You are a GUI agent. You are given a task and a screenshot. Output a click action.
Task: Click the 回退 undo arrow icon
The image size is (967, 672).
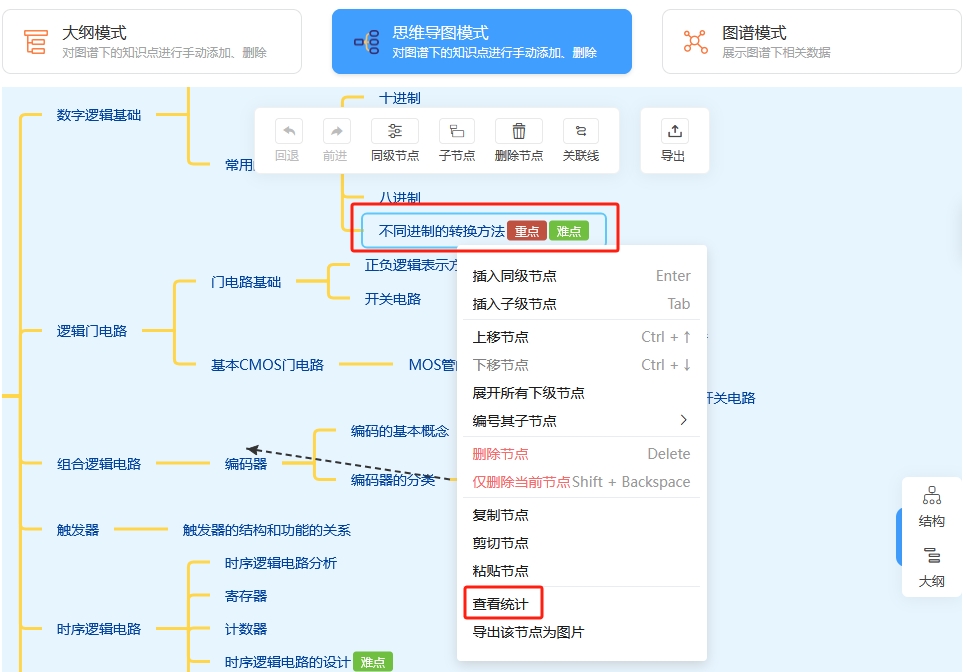click(288, 131)
